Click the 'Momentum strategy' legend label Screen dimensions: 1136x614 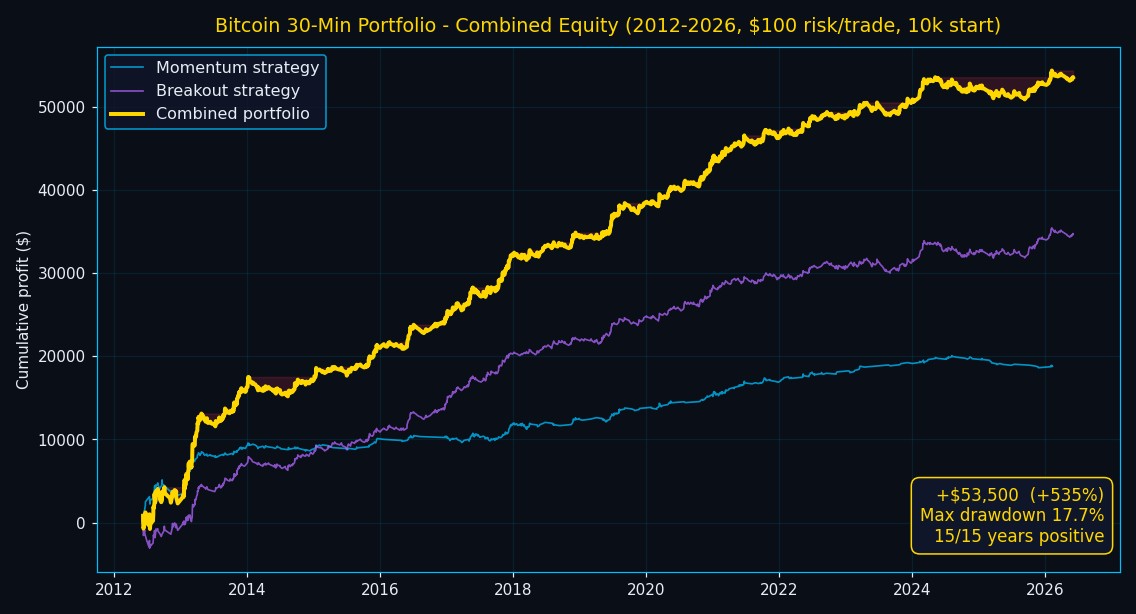(238, 67)
